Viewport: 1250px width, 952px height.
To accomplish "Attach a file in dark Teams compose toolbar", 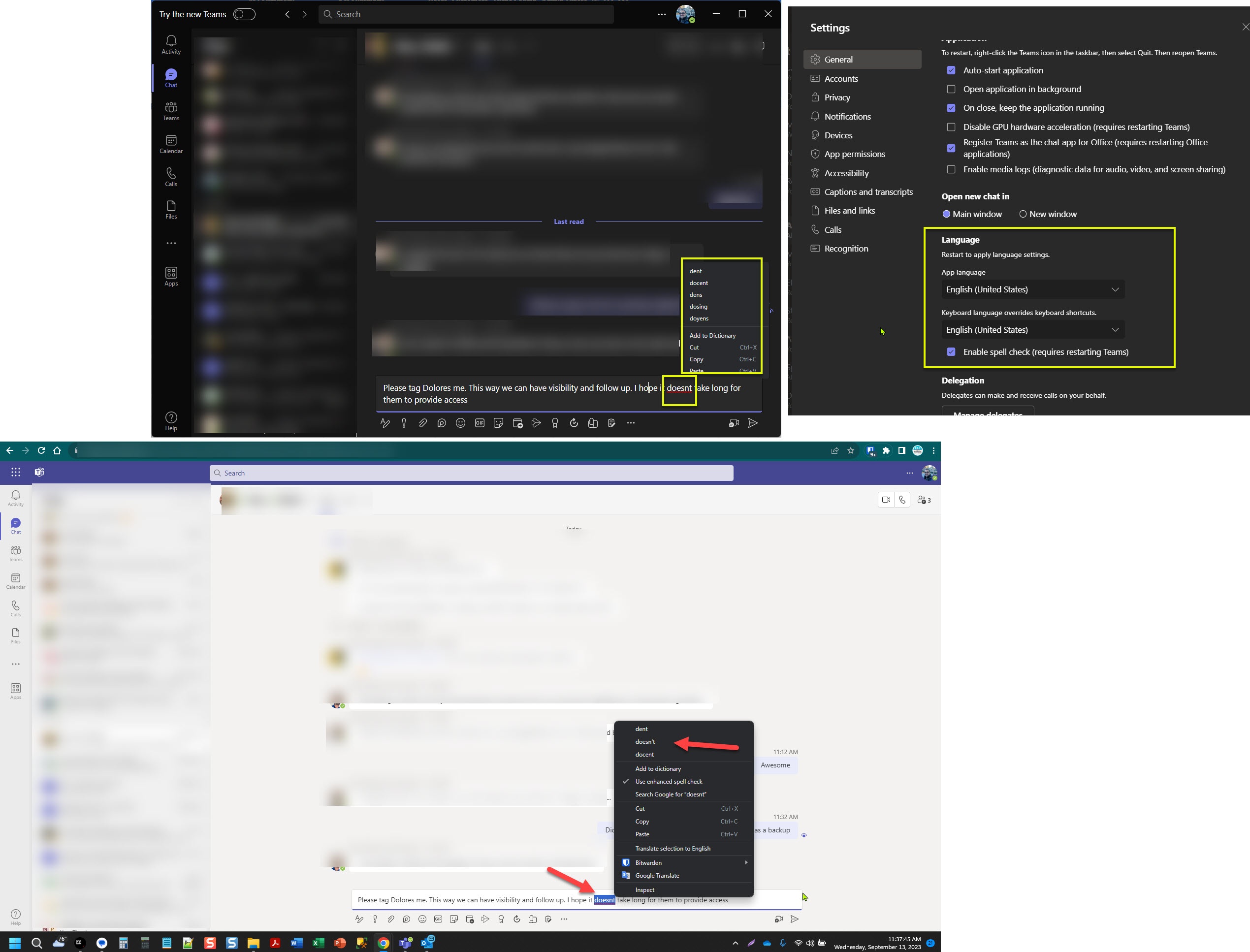I will [423, 423].
